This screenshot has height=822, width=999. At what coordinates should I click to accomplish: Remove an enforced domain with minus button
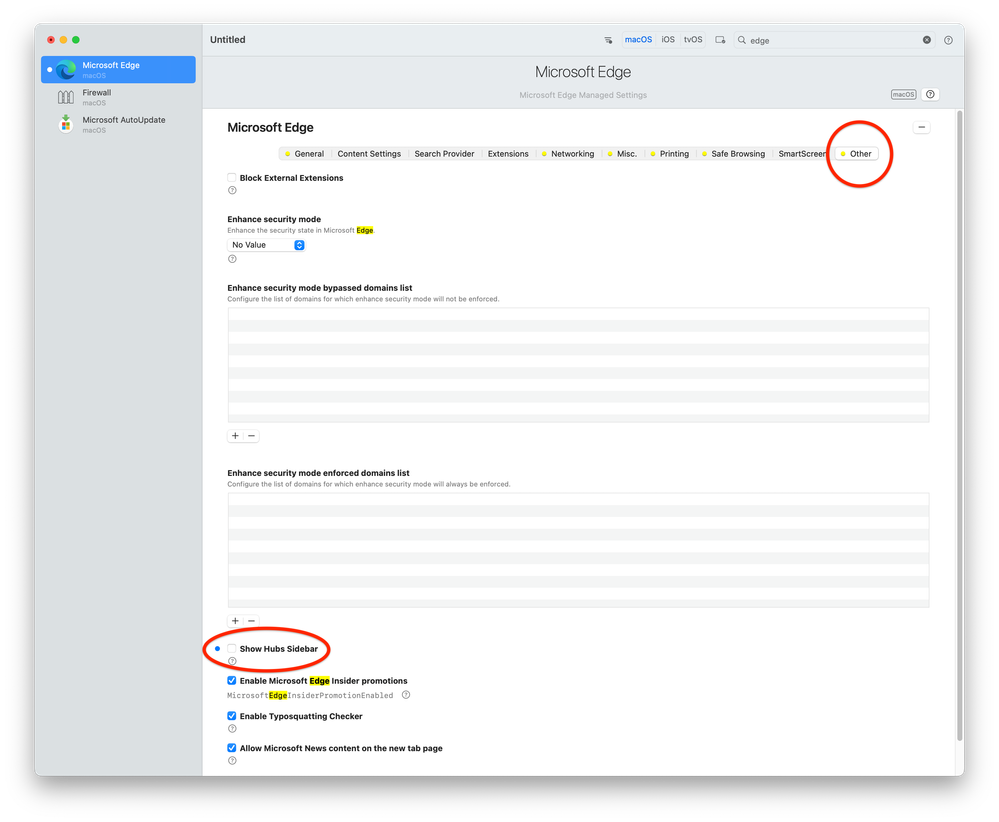pyautogui.click(x=252, y=621)
